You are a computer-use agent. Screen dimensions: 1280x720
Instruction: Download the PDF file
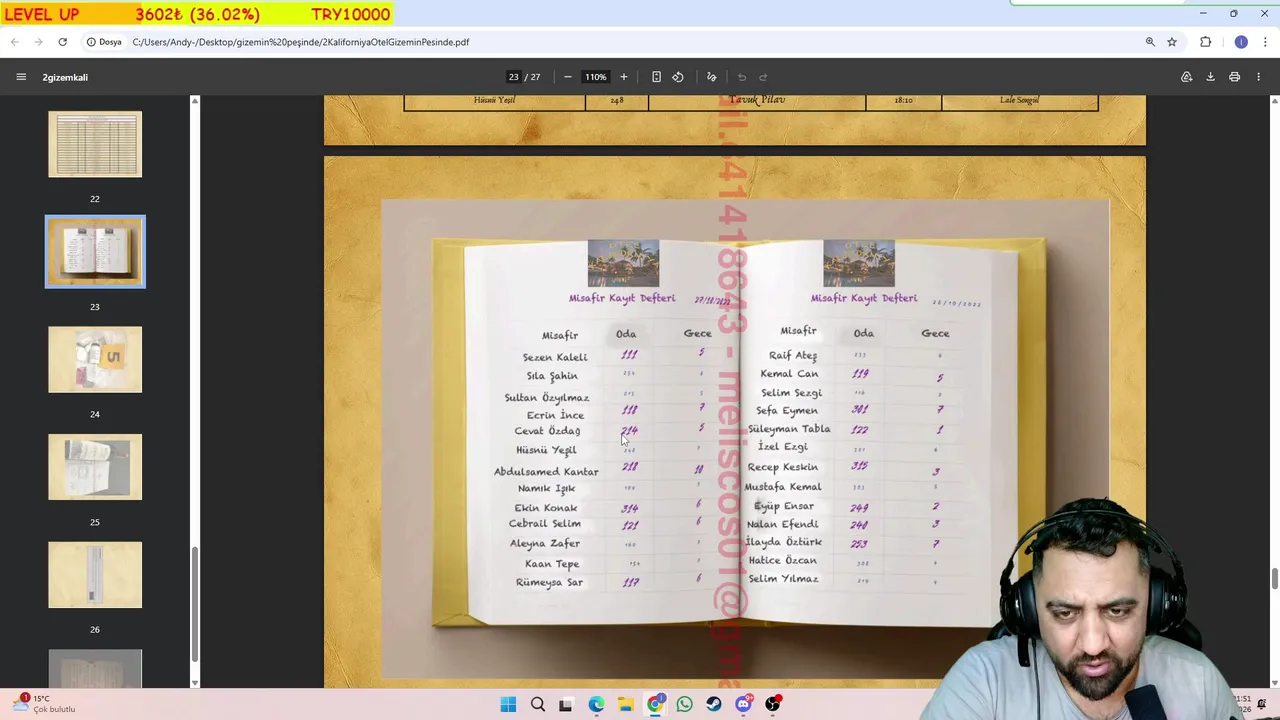pos(1210,77)
